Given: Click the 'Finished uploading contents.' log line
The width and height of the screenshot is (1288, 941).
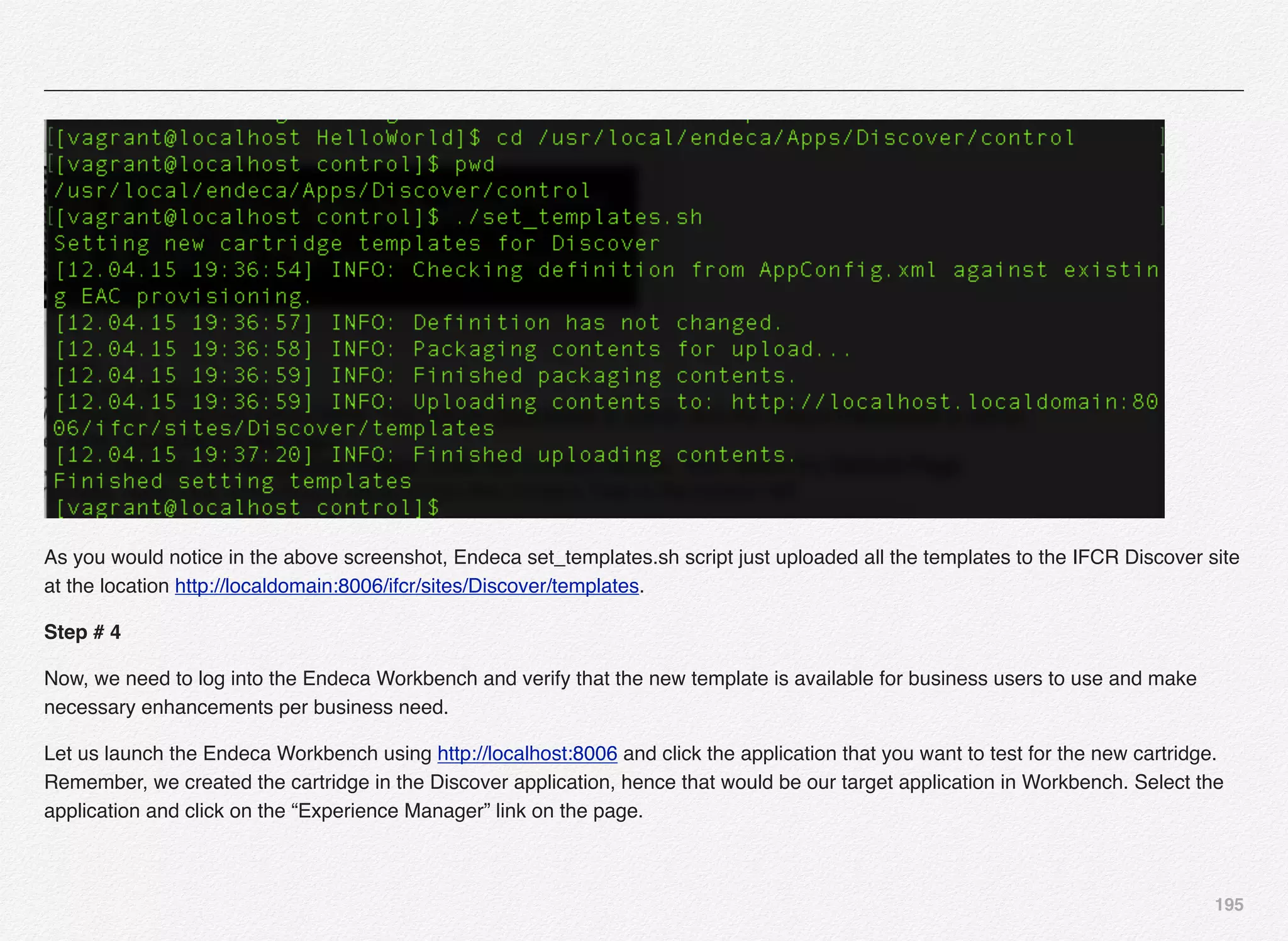Looking at the screenshot, I should (426, 455).
